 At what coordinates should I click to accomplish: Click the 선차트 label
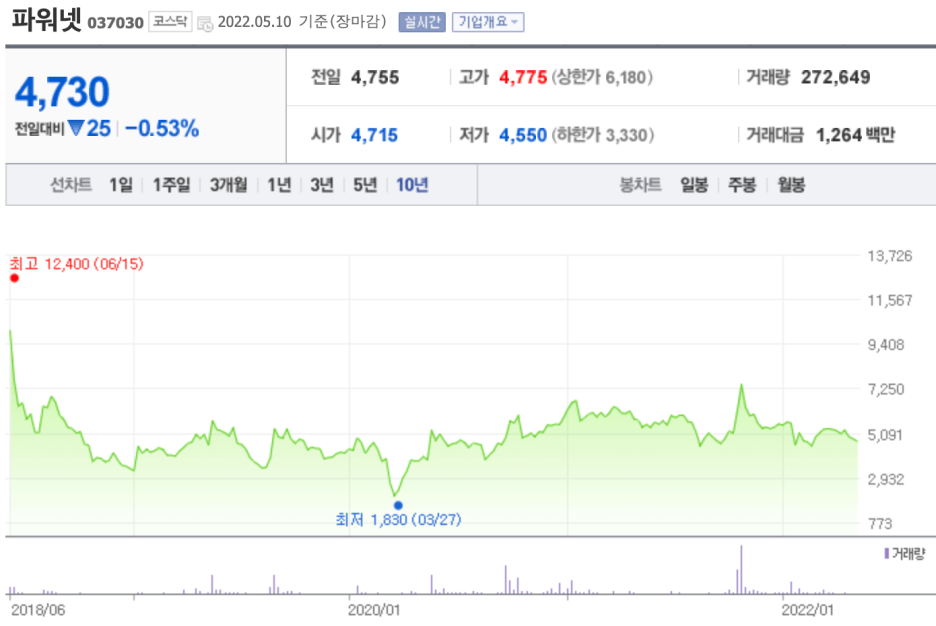coord(71,185)
